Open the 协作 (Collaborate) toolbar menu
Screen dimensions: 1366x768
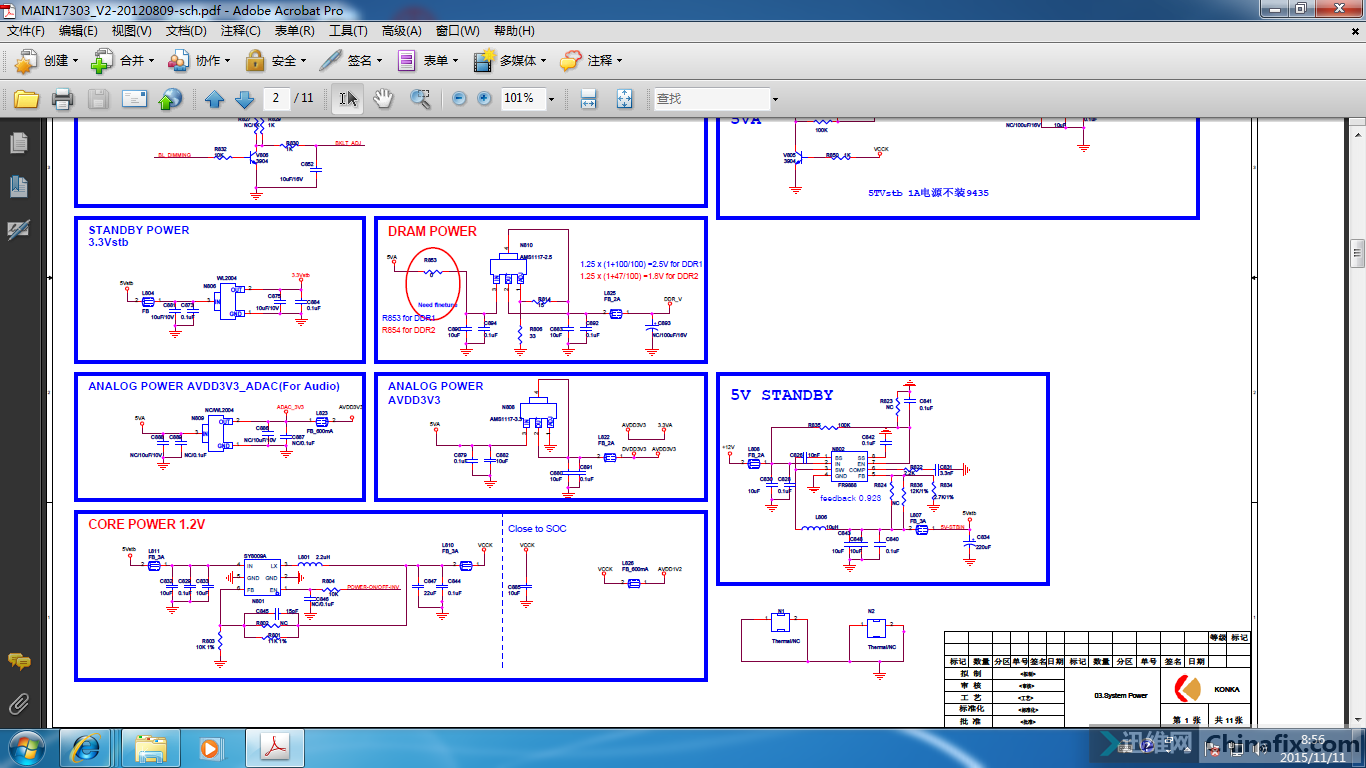pos(199,61)
